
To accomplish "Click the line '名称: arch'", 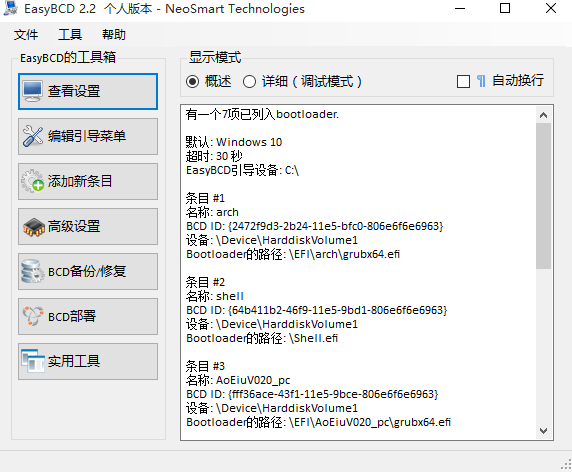I will (212, 212).
